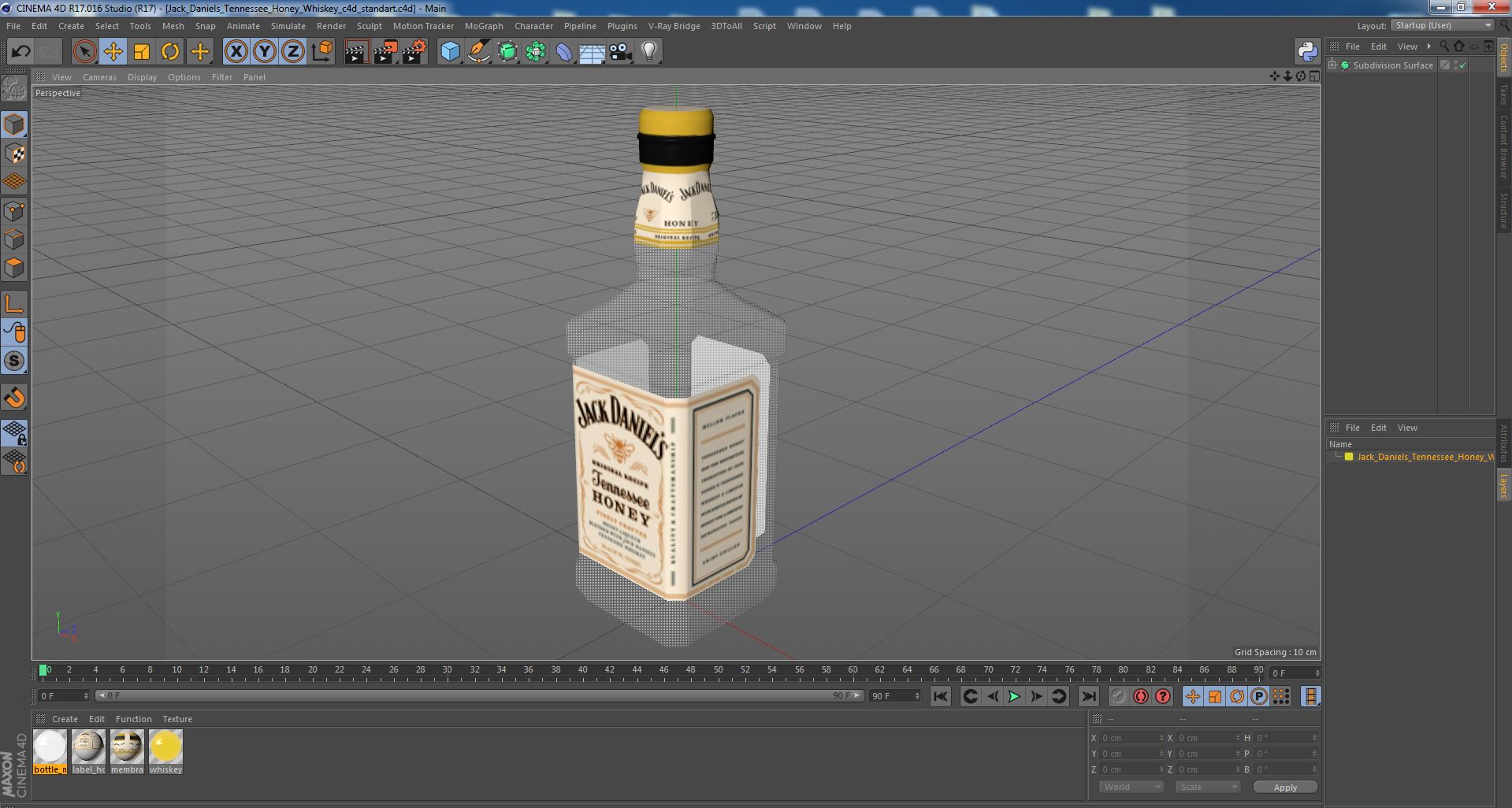This screenshot has height=808, width=1512.
Task: Open the World coordinate dropdown
Action: 1131,787
